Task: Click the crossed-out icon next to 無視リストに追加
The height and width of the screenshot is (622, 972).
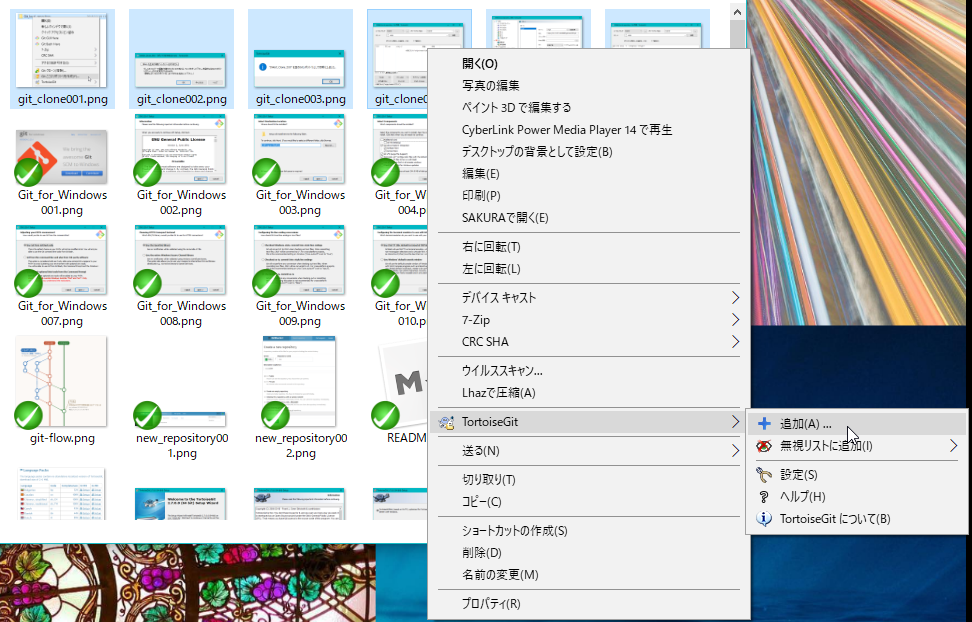Action: [x=765, y=447]
